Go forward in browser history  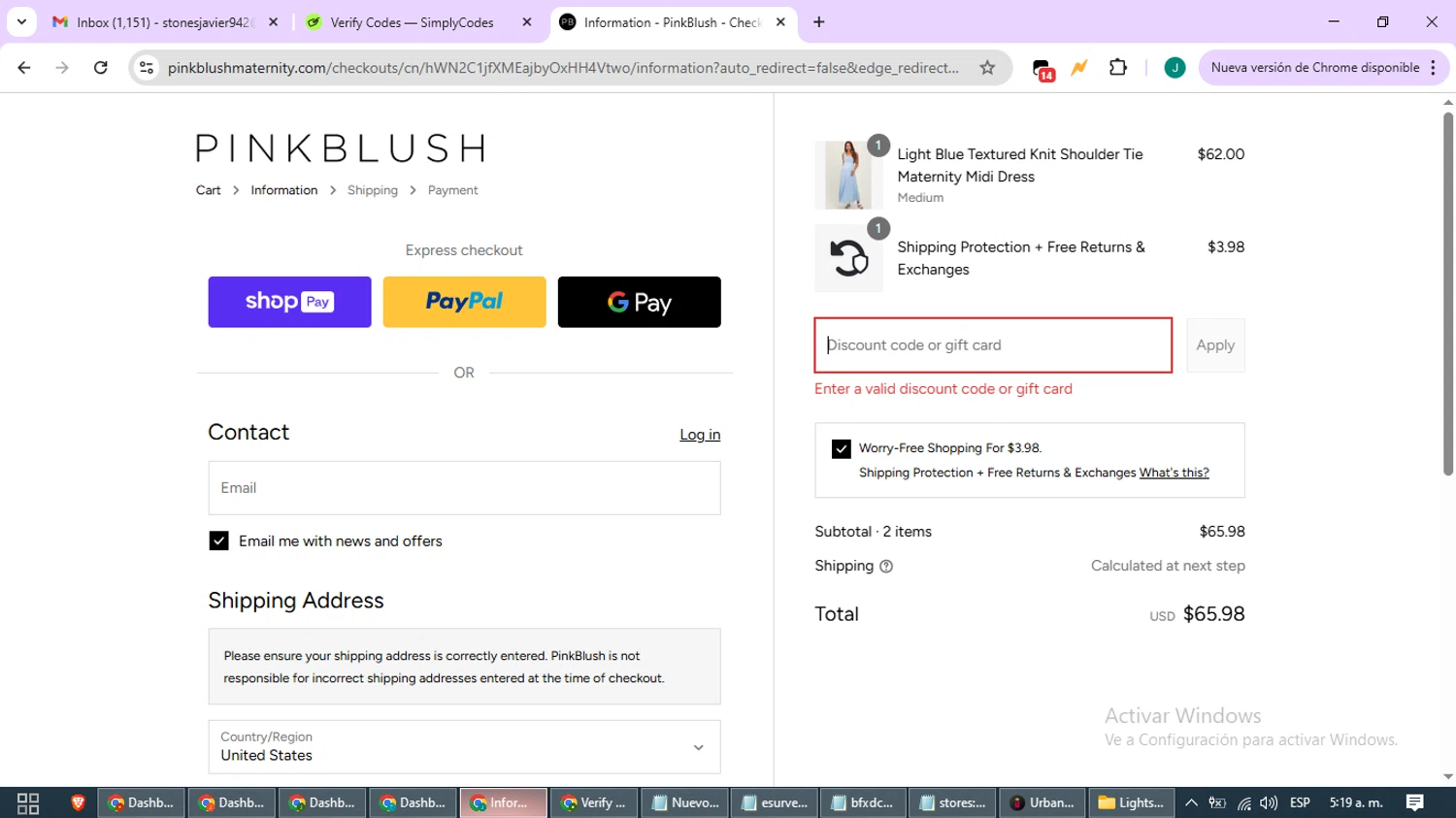[62, 68]
